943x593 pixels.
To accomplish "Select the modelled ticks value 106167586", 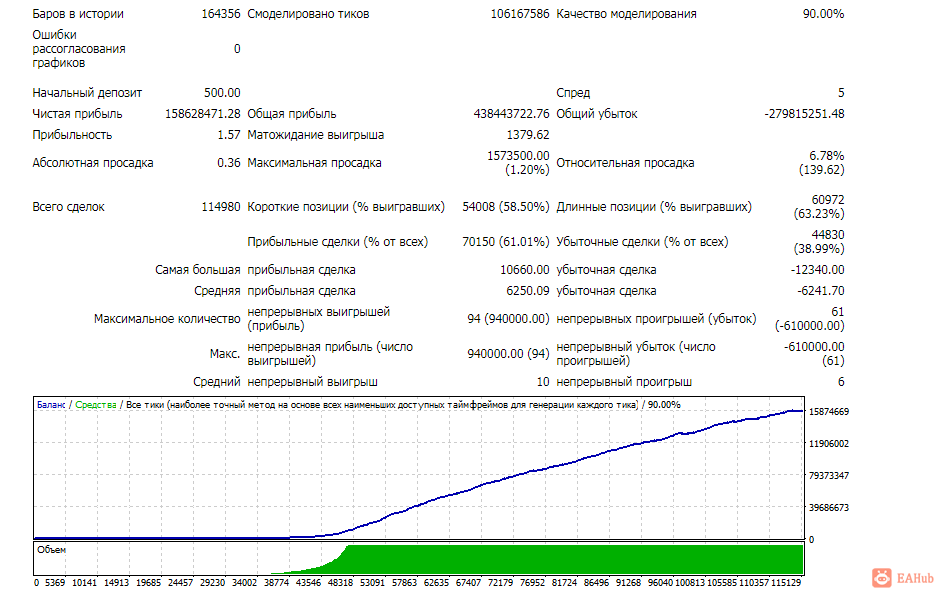I will [520, 14].
